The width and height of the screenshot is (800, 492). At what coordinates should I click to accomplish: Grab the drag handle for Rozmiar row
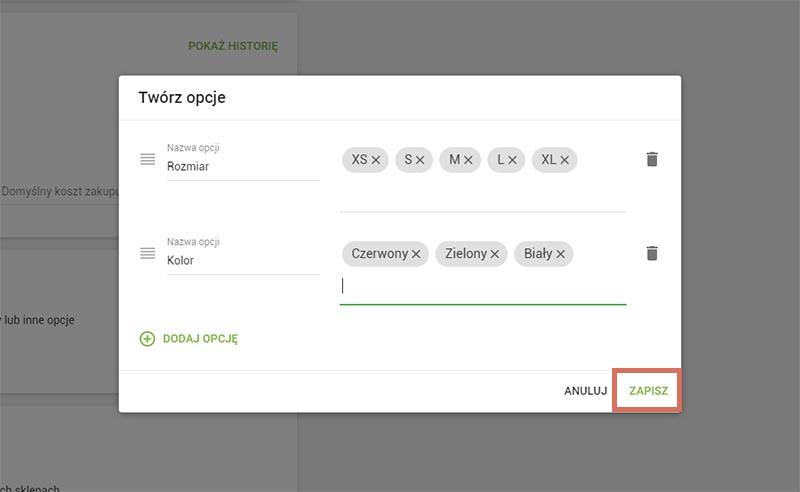coord(147,159)
